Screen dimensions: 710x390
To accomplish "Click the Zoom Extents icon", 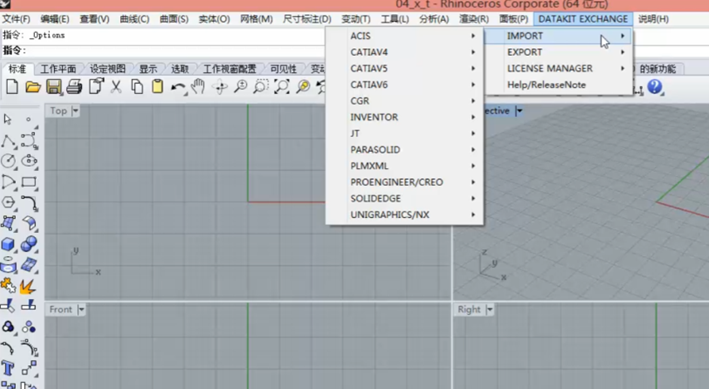I will (282, 86).
